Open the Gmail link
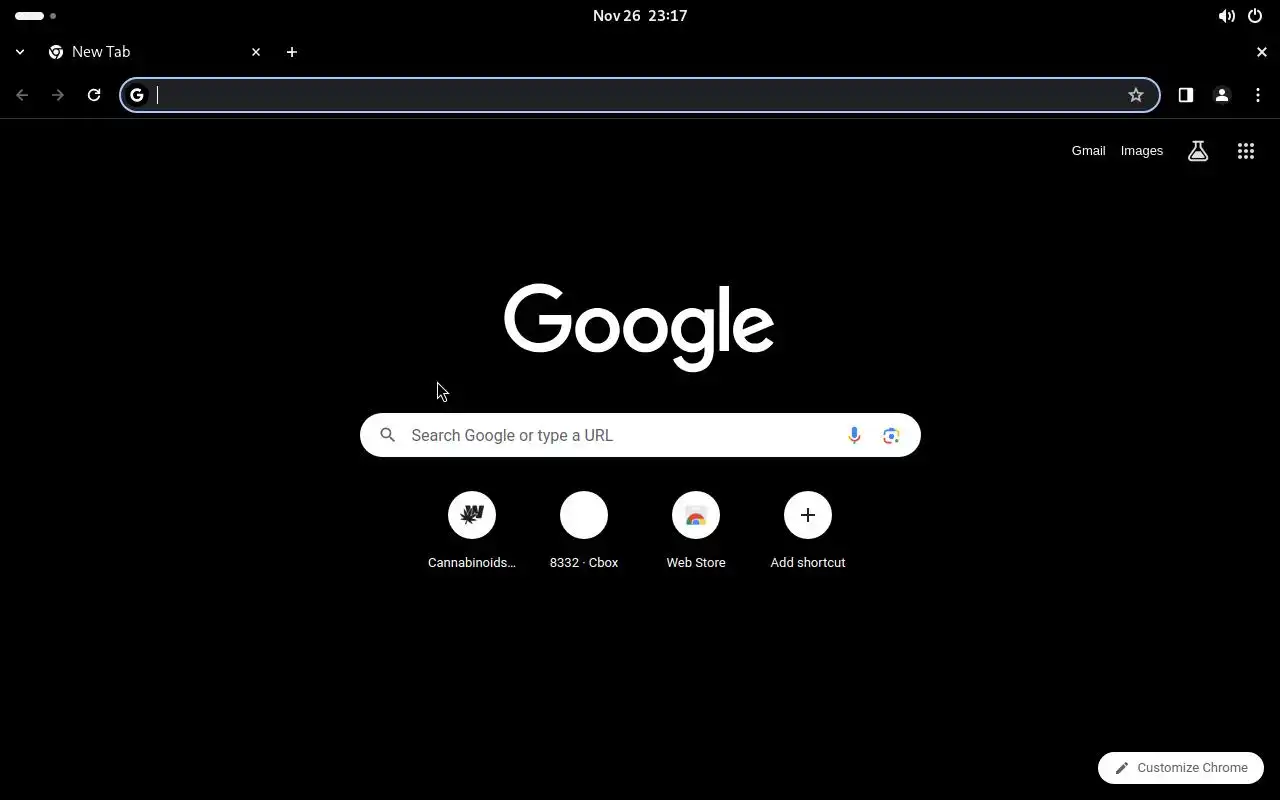Screen dimensions: 1280x800 tap(1088, 151)
